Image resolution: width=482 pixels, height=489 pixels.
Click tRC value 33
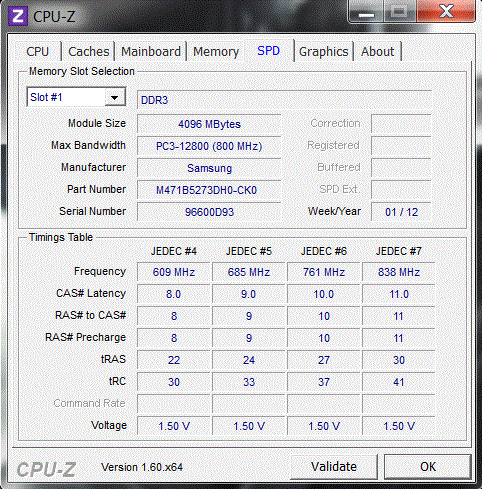point(249,382)
